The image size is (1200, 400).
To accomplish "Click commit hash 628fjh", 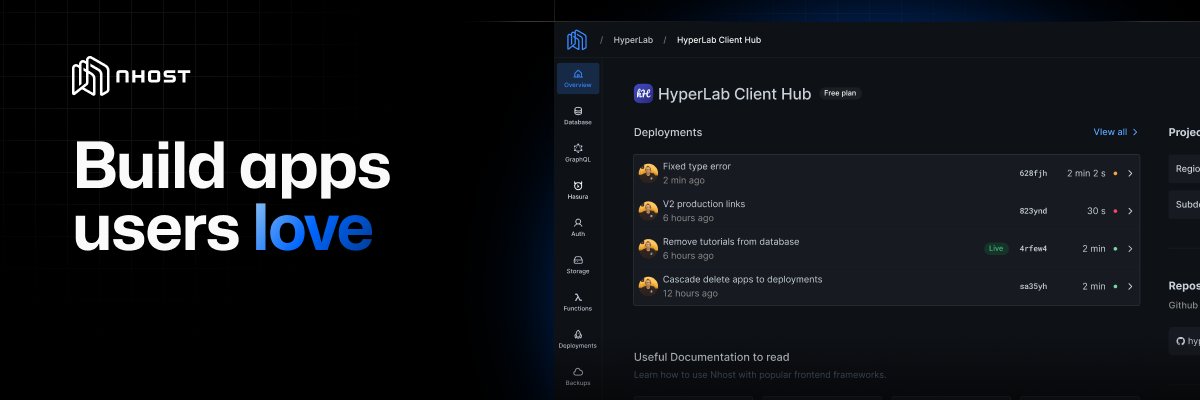I will click(x=1033, y=173).
